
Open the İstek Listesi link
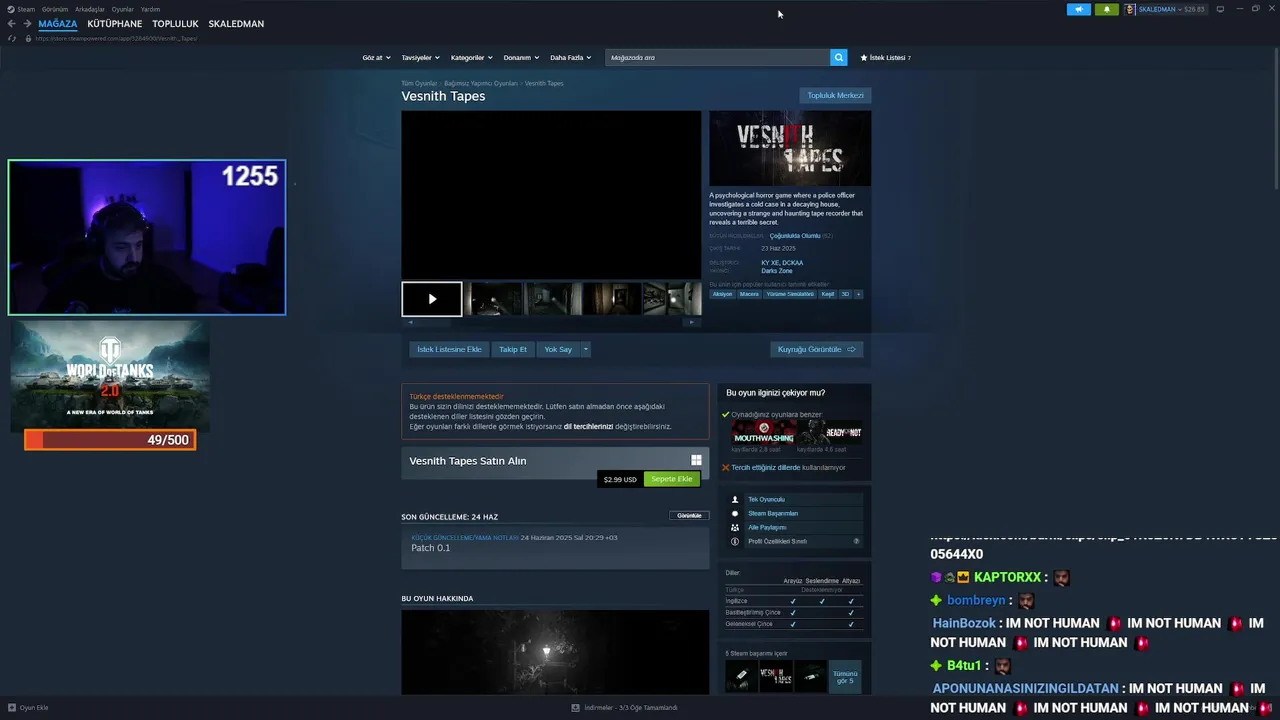885,58
